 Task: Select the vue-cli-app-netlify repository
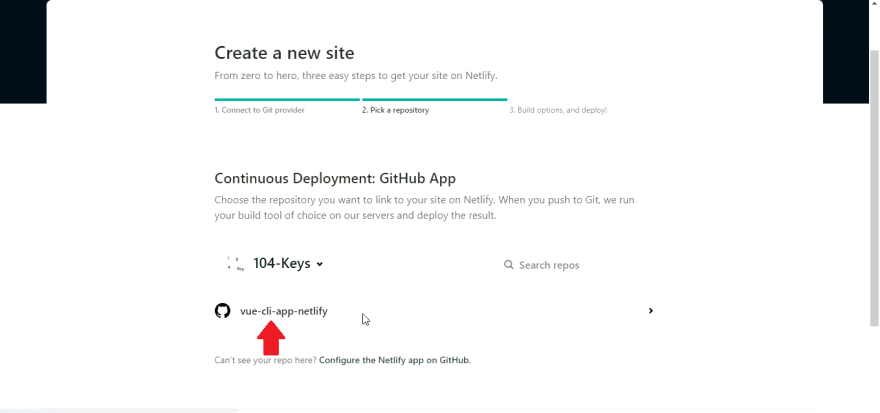[x=283, y=311]
